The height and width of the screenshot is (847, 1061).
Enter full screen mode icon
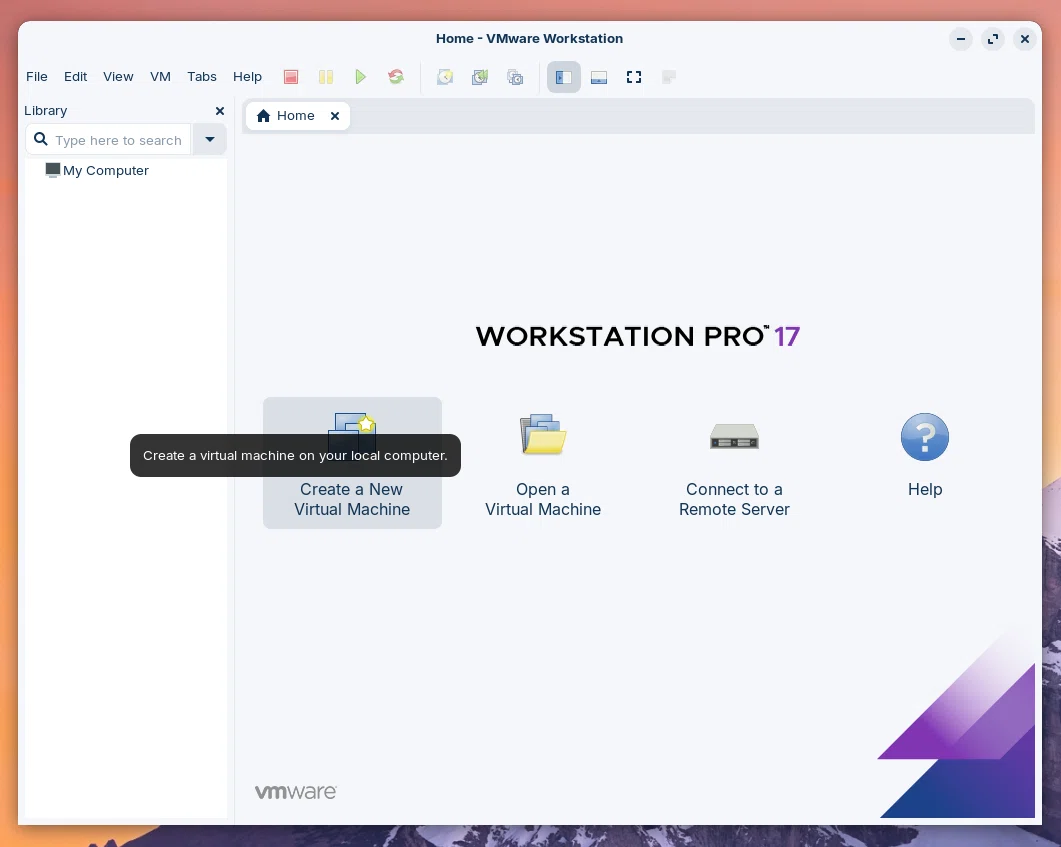point(634,77)
